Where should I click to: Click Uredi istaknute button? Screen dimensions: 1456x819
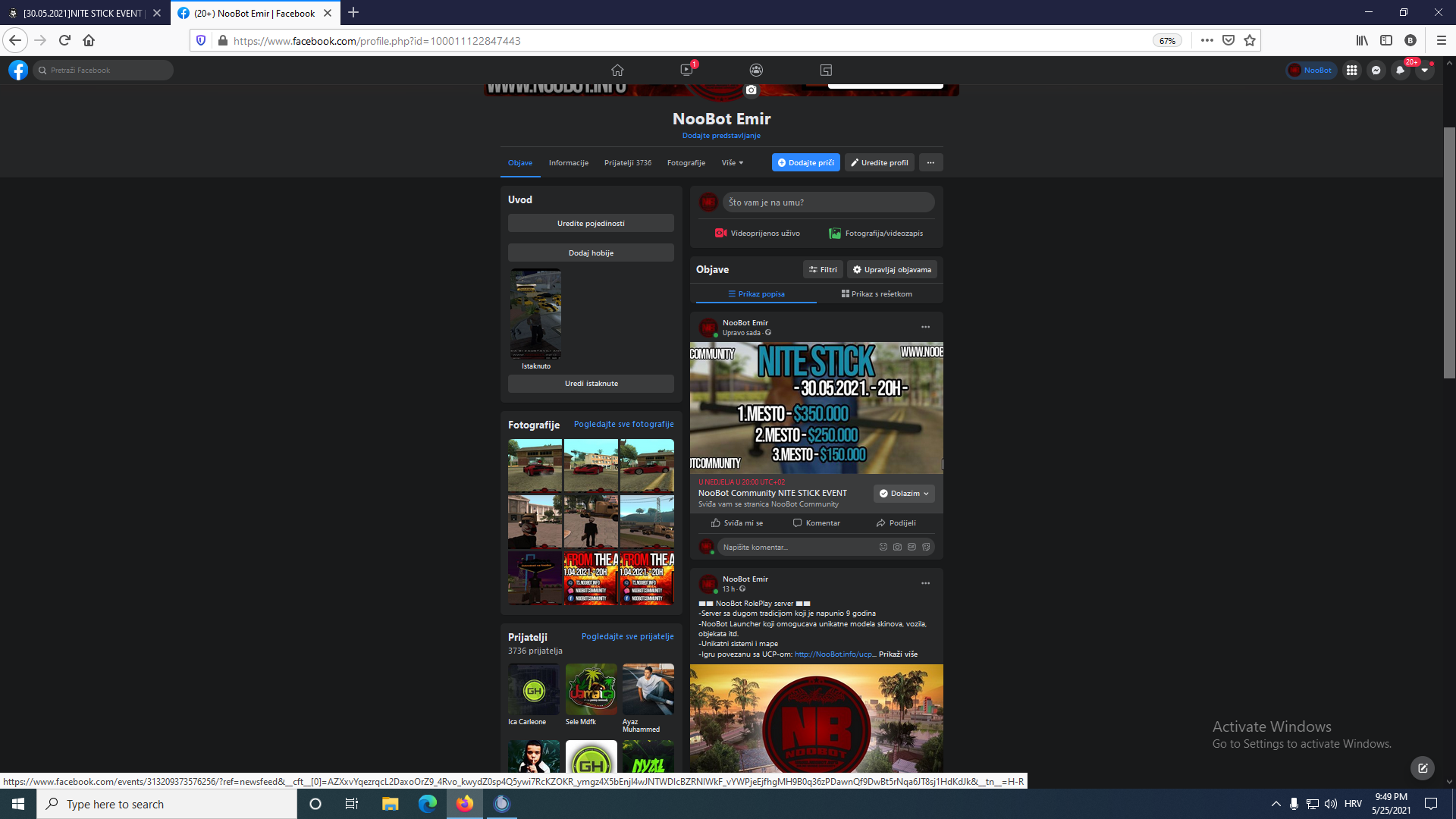pyautogui.click(x=591, y=384)
